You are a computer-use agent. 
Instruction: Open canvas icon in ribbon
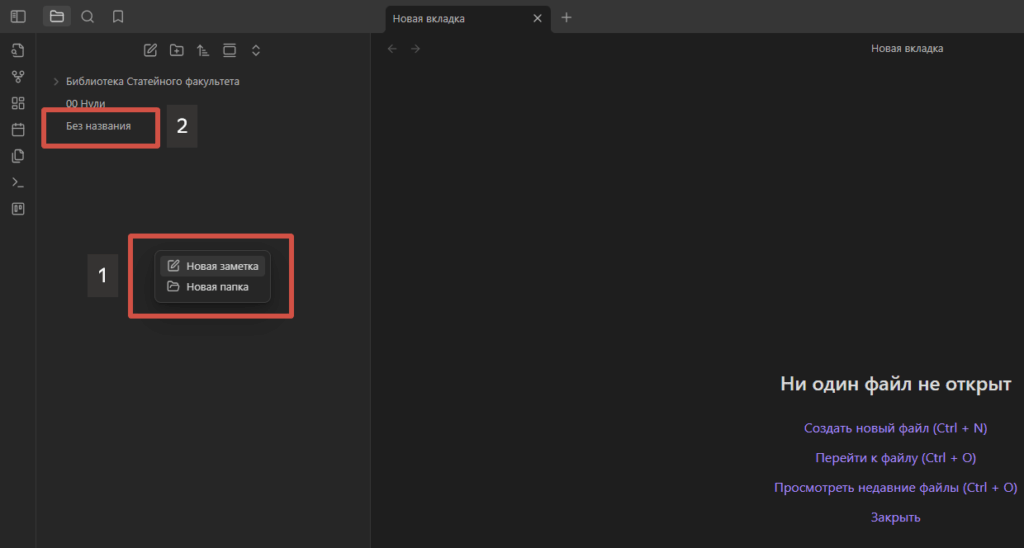pos(18,103)
